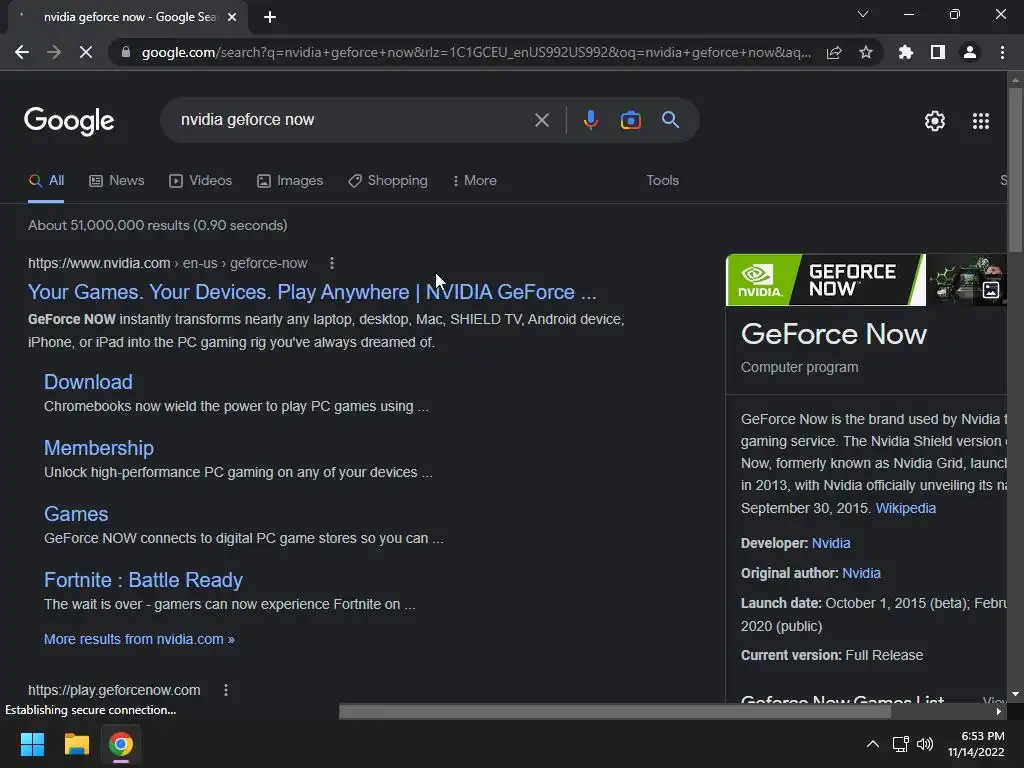Open the Chrome extensions puzzle icon
The height and width of the screenshot is (768, 1024).
[x=906, y=52]
